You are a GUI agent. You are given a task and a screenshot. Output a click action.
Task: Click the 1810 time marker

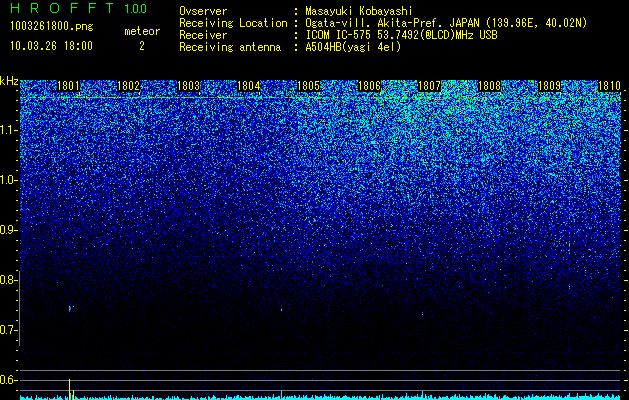(609, 86)
